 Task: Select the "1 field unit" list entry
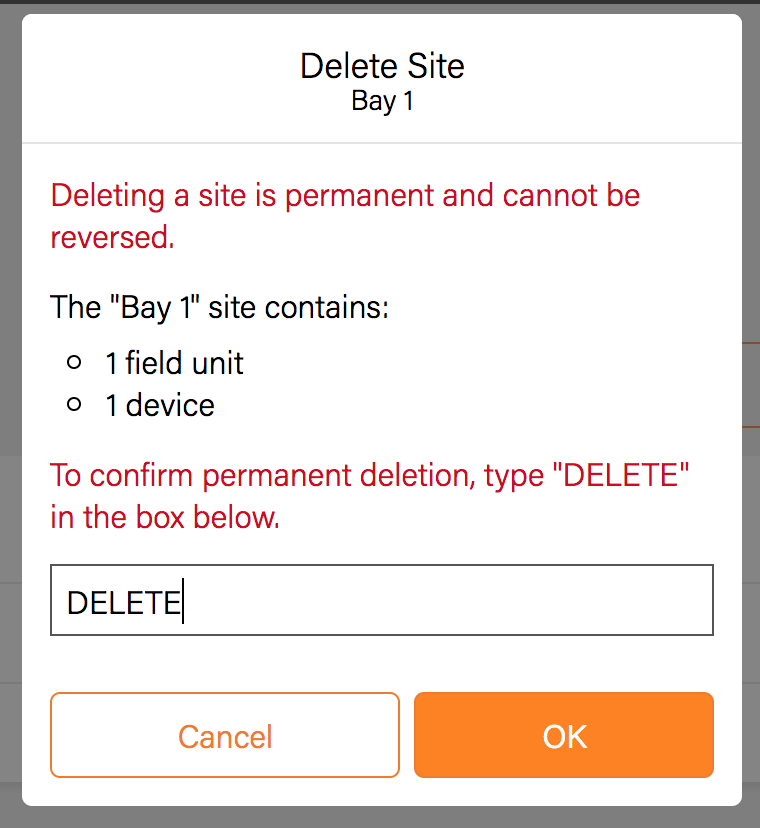tap(174, 362)
